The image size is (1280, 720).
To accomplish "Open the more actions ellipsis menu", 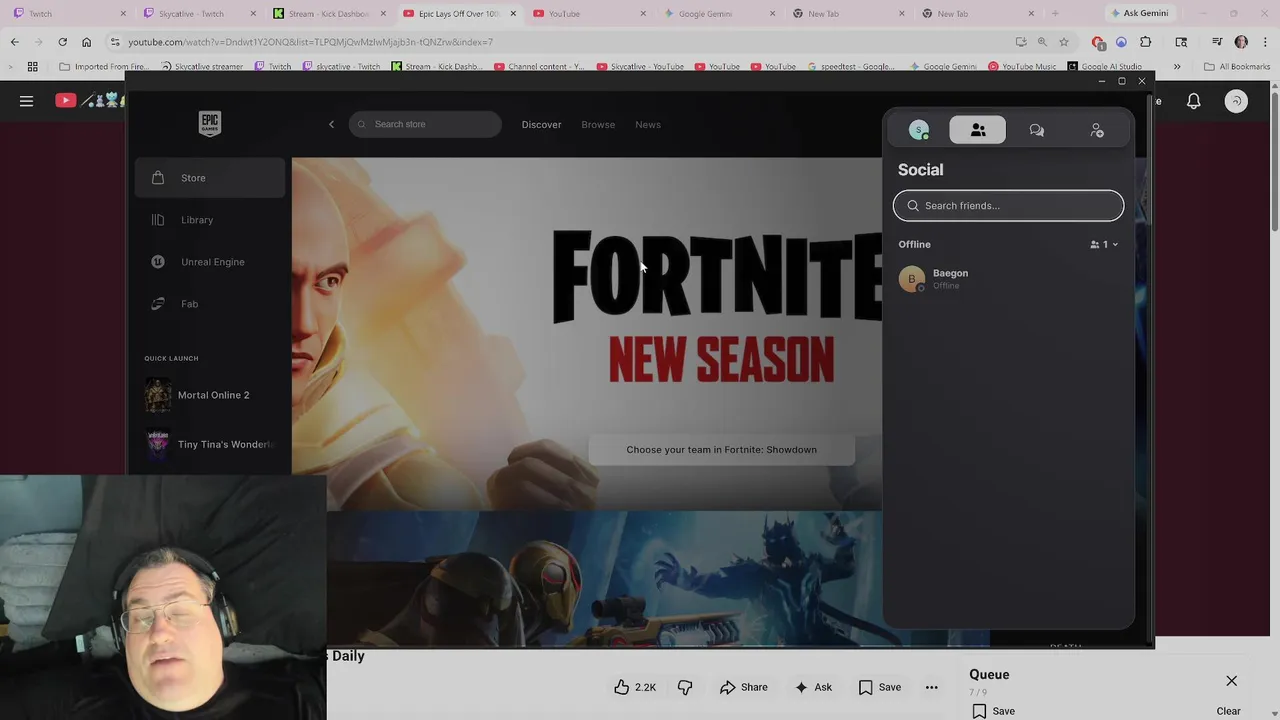I will pyautogui.click(x=931, y=687).
